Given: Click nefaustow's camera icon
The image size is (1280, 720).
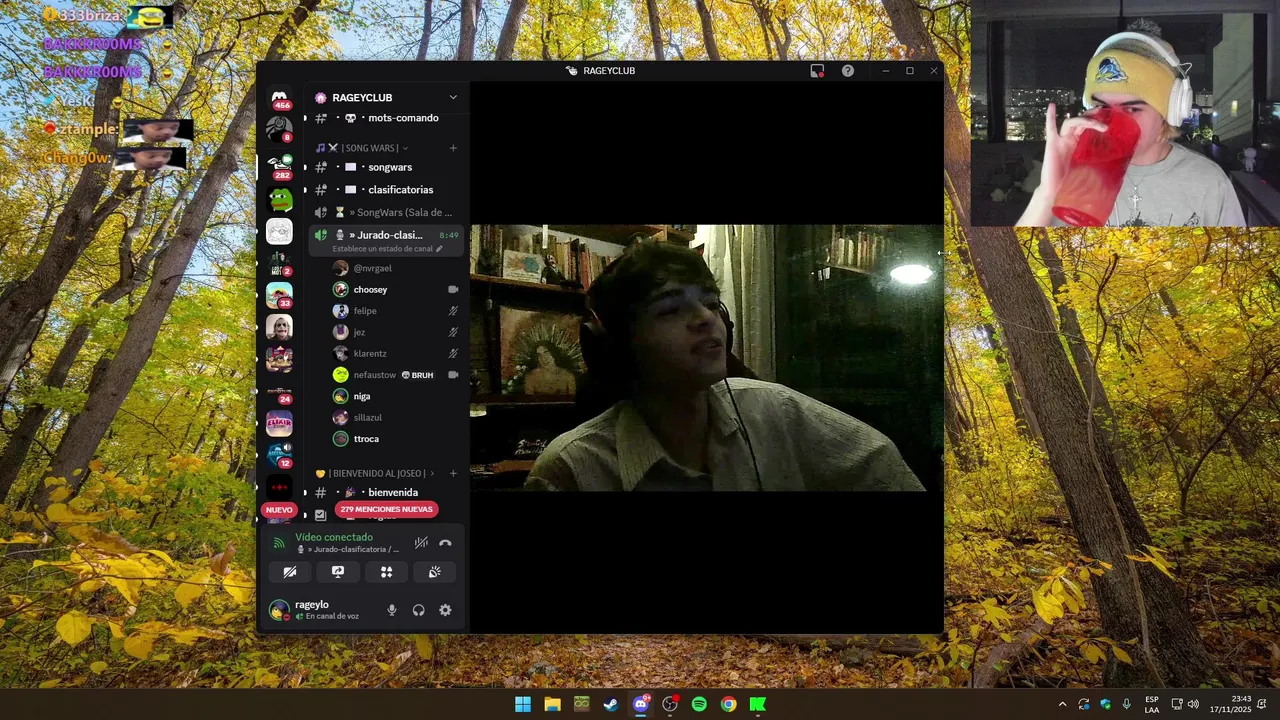Looking at the screenshot, I should (453, 375).
